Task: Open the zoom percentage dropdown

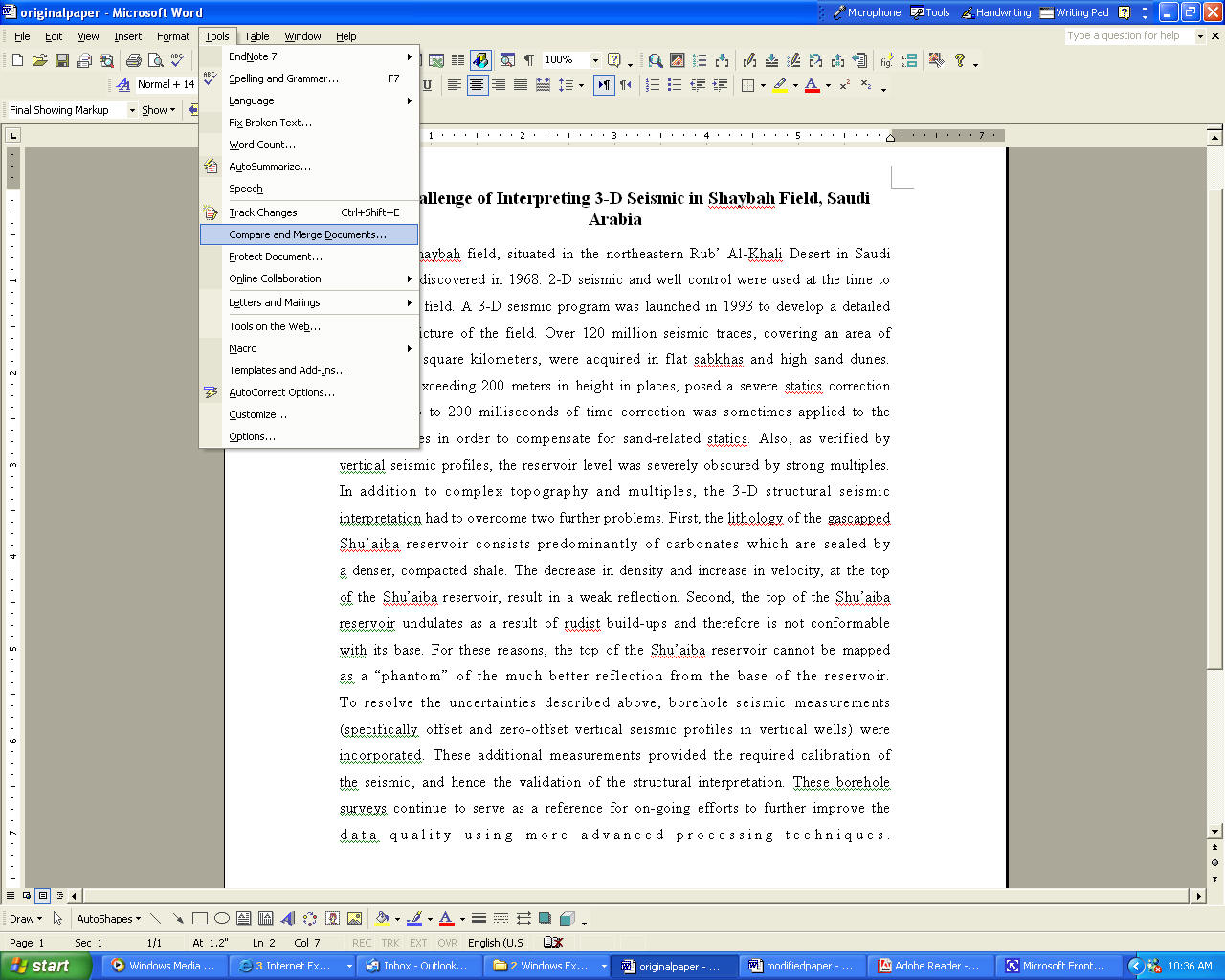Action: (x=595, y=60)
